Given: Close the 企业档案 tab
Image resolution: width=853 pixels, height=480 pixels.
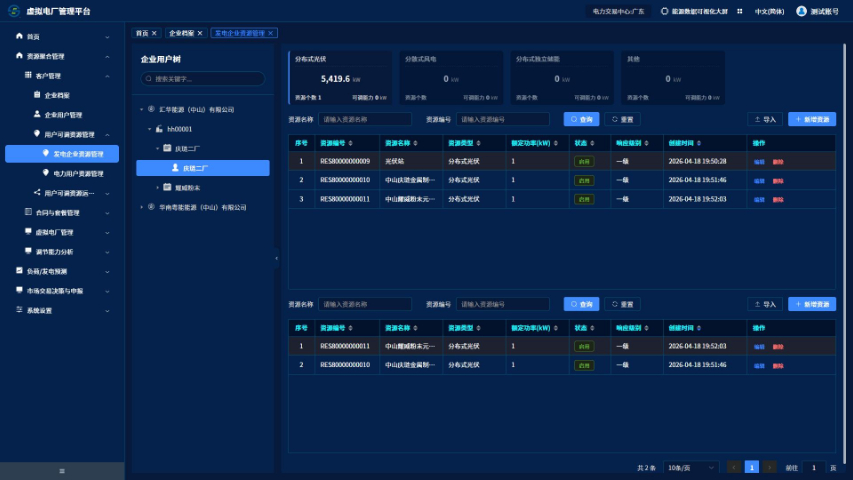Looking at the screenshot, I should (200, 33).
